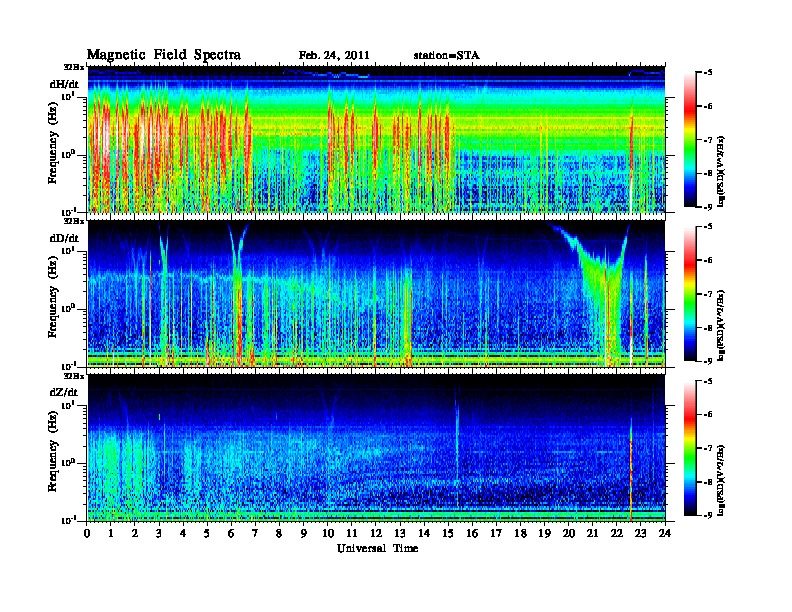Click the "19" tick on the time axis
The width and height of the screenshot is (792, 612).
coord(545,533)
